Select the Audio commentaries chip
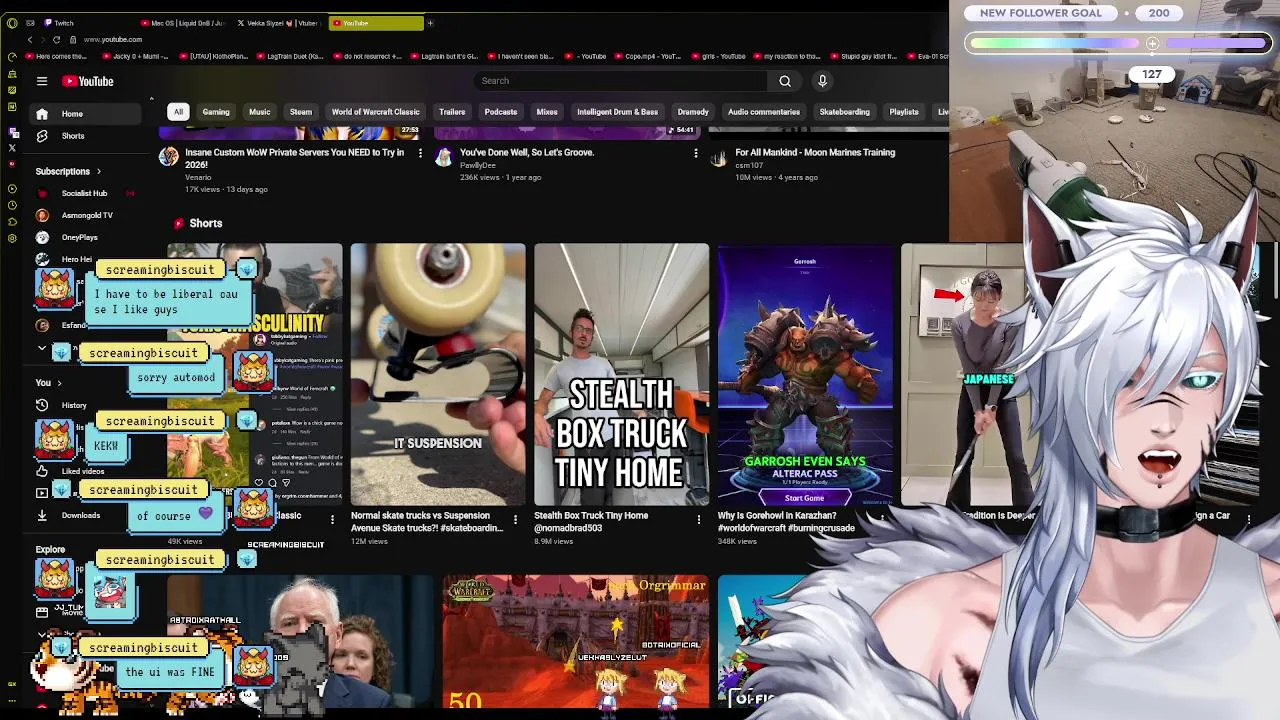 click(x=763, y=112)
